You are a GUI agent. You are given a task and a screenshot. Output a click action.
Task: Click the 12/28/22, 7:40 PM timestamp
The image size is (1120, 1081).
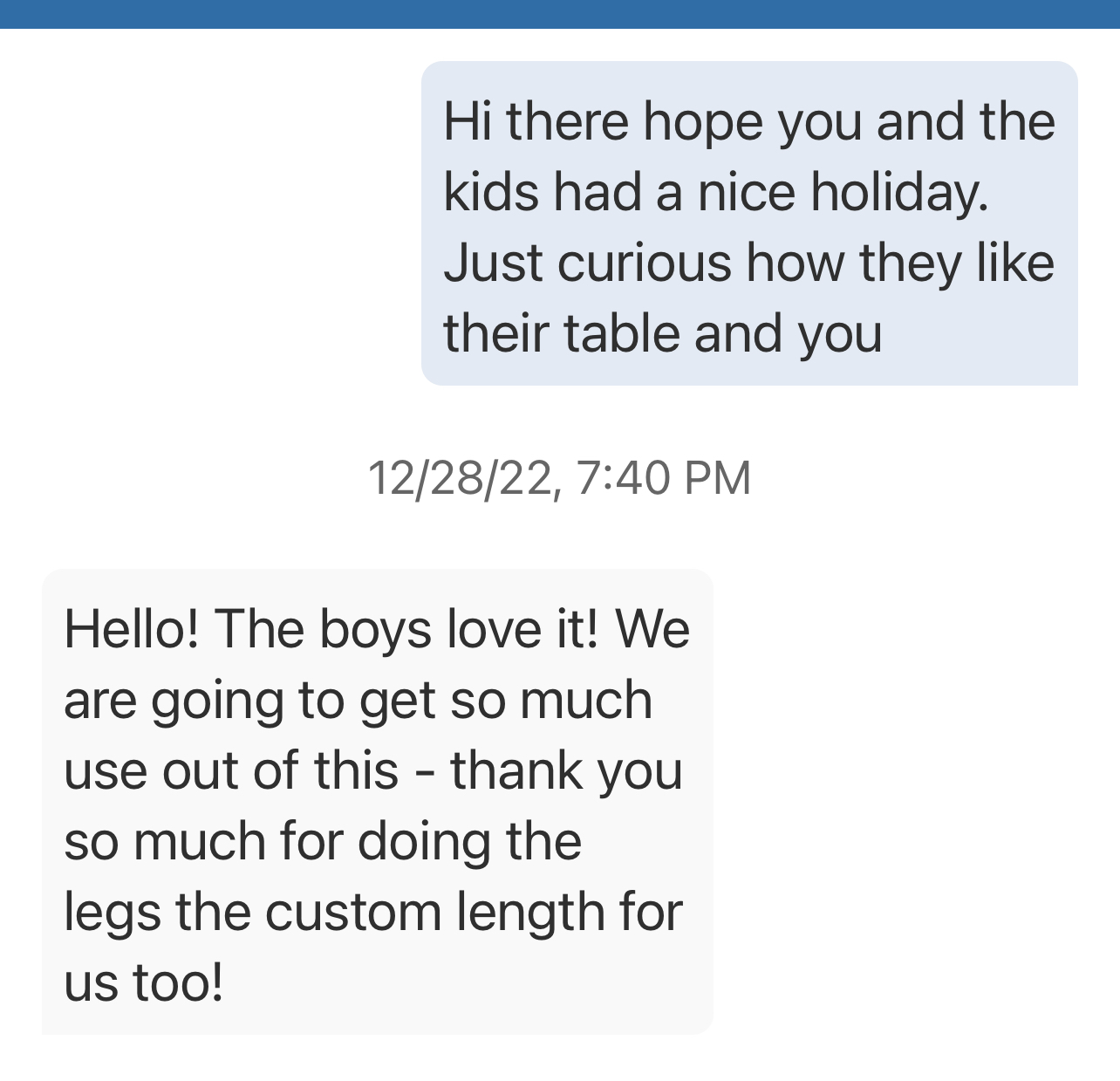(559, 478)
